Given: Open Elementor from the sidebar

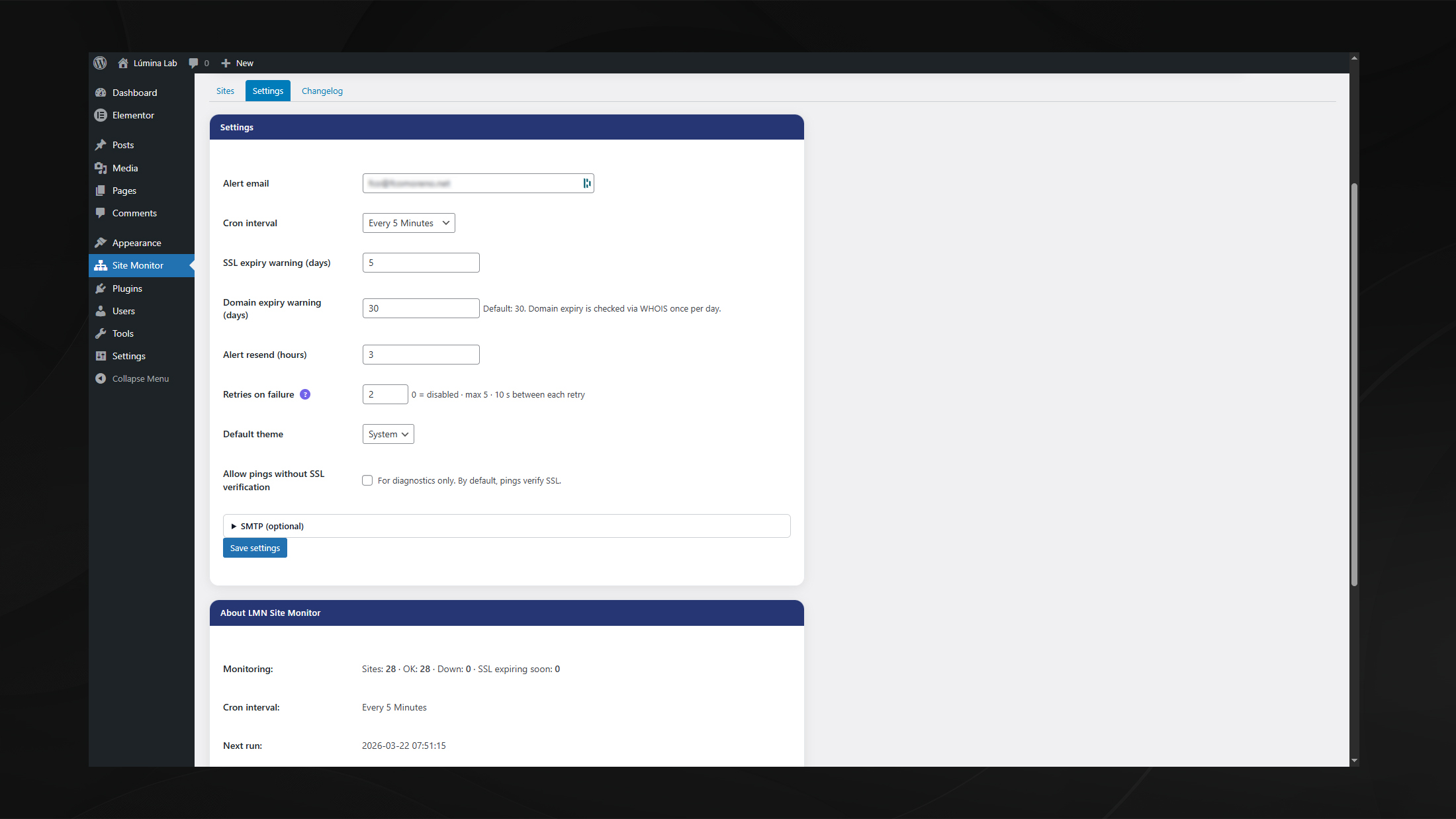Looking at the screenshot, I should (133, 115).
